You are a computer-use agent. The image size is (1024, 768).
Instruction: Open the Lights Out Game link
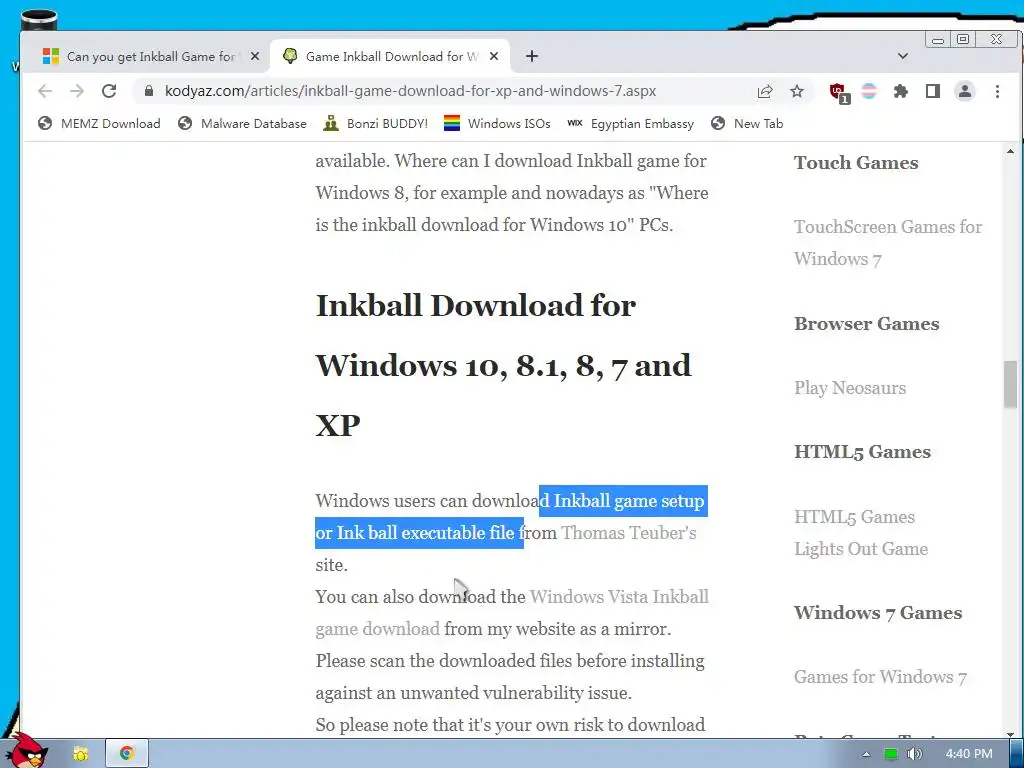pyautogui.click(x=861, y=549)
